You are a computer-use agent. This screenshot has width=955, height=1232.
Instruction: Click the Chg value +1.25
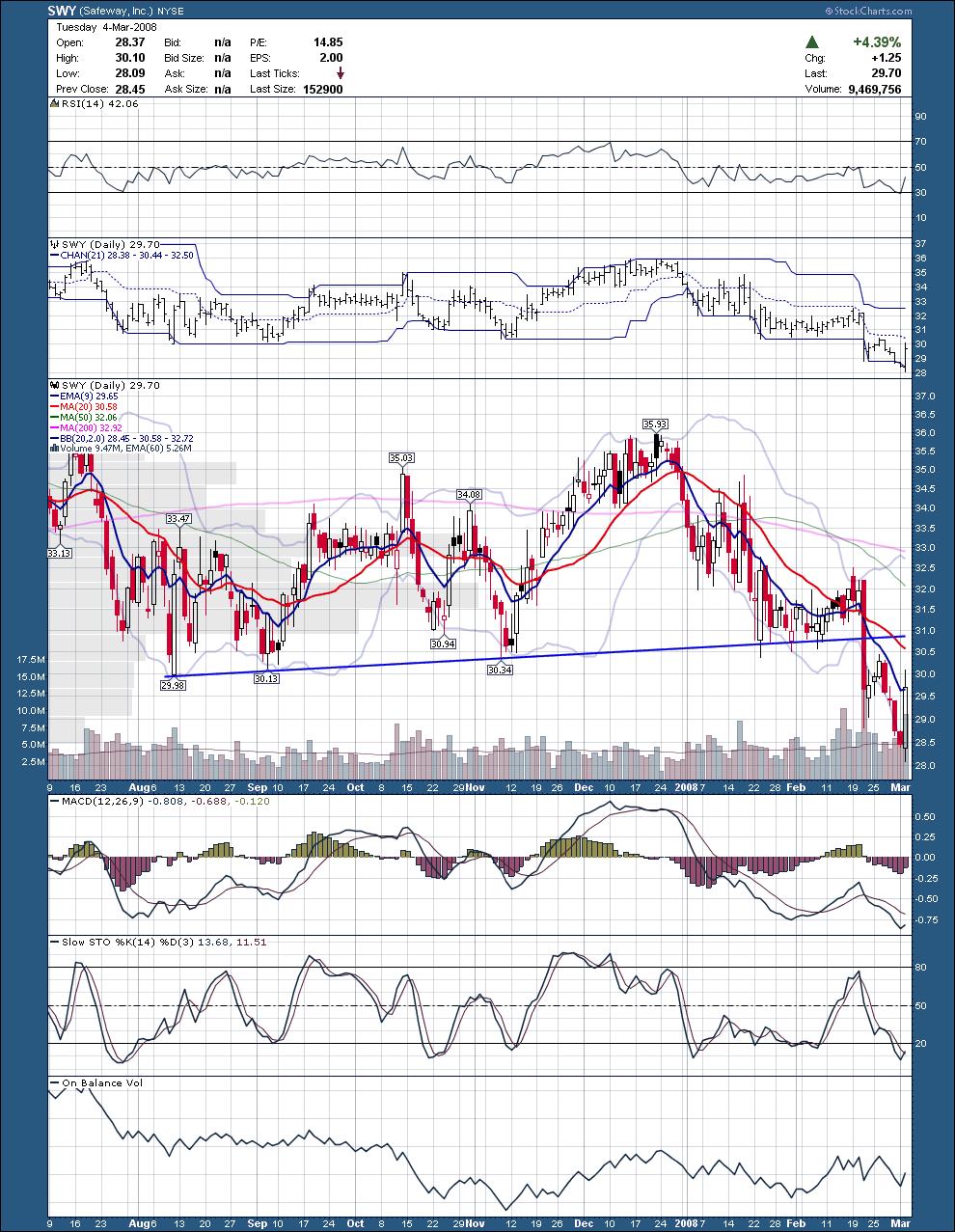[886, 58]
